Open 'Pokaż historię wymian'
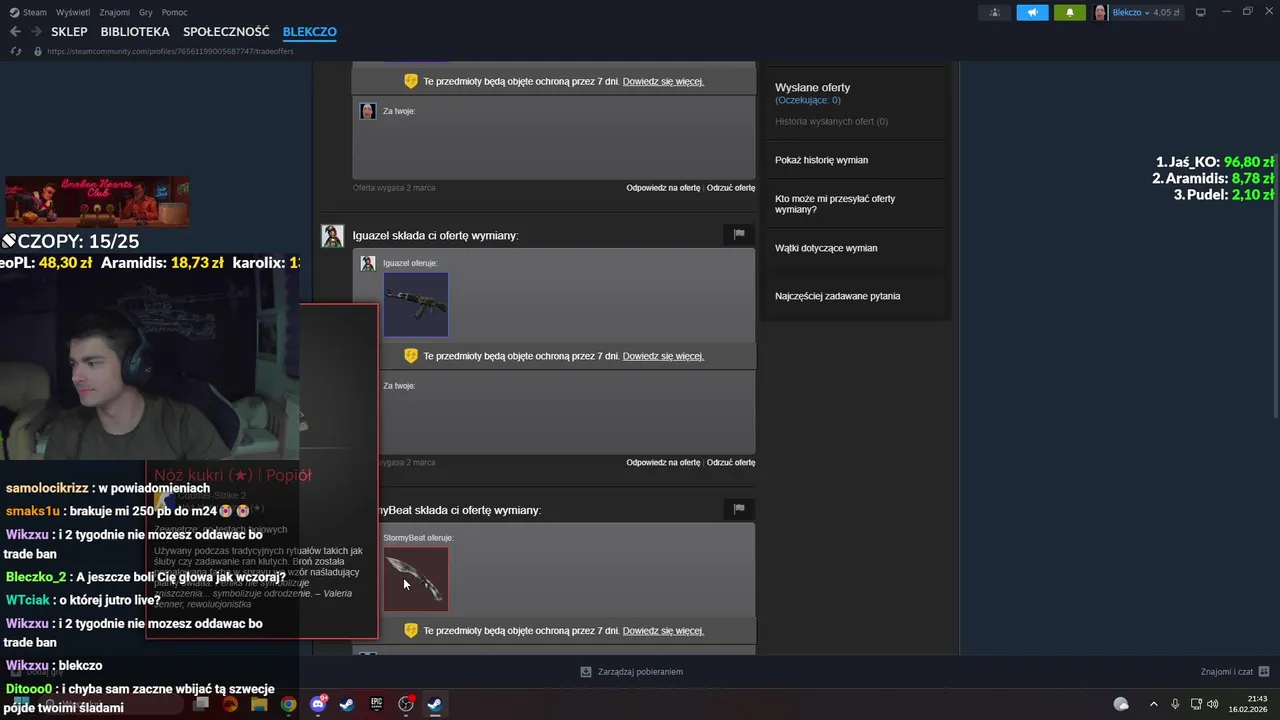The image size is (1280, 720). 821,160
